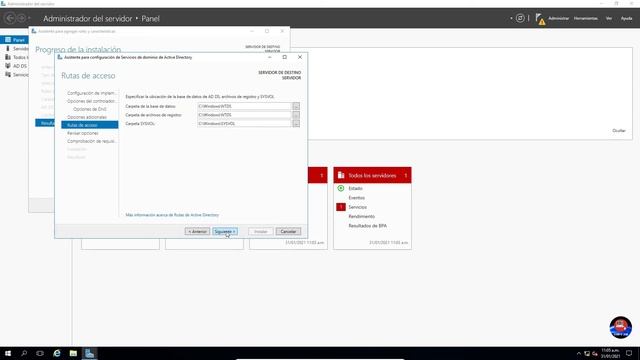Browse for the SYSVOL folder
This screenshot has width=640, height=360.
click(296, 123)
